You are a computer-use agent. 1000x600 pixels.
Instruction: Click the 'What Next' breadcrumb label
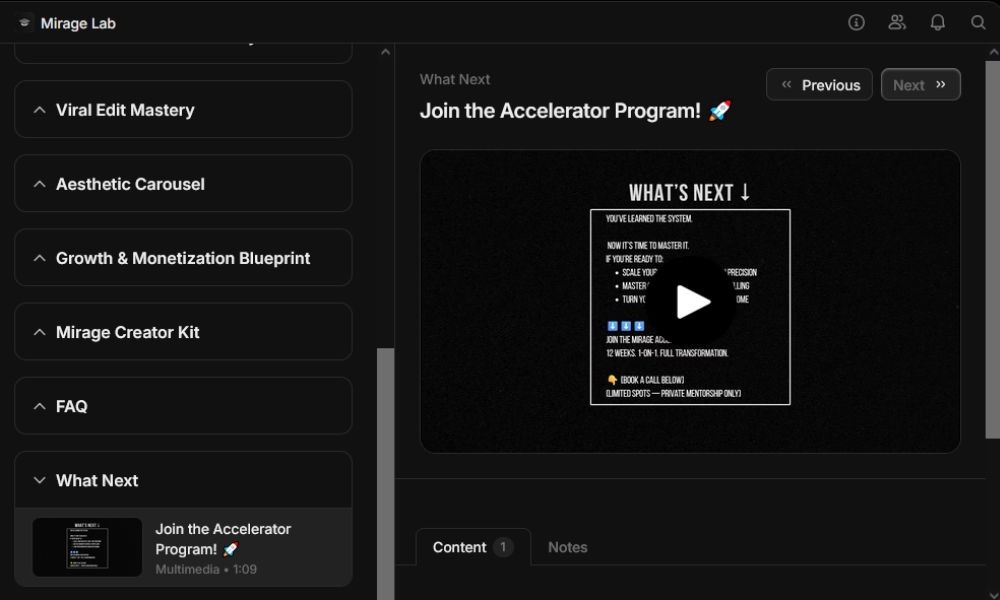click(455, 79)
